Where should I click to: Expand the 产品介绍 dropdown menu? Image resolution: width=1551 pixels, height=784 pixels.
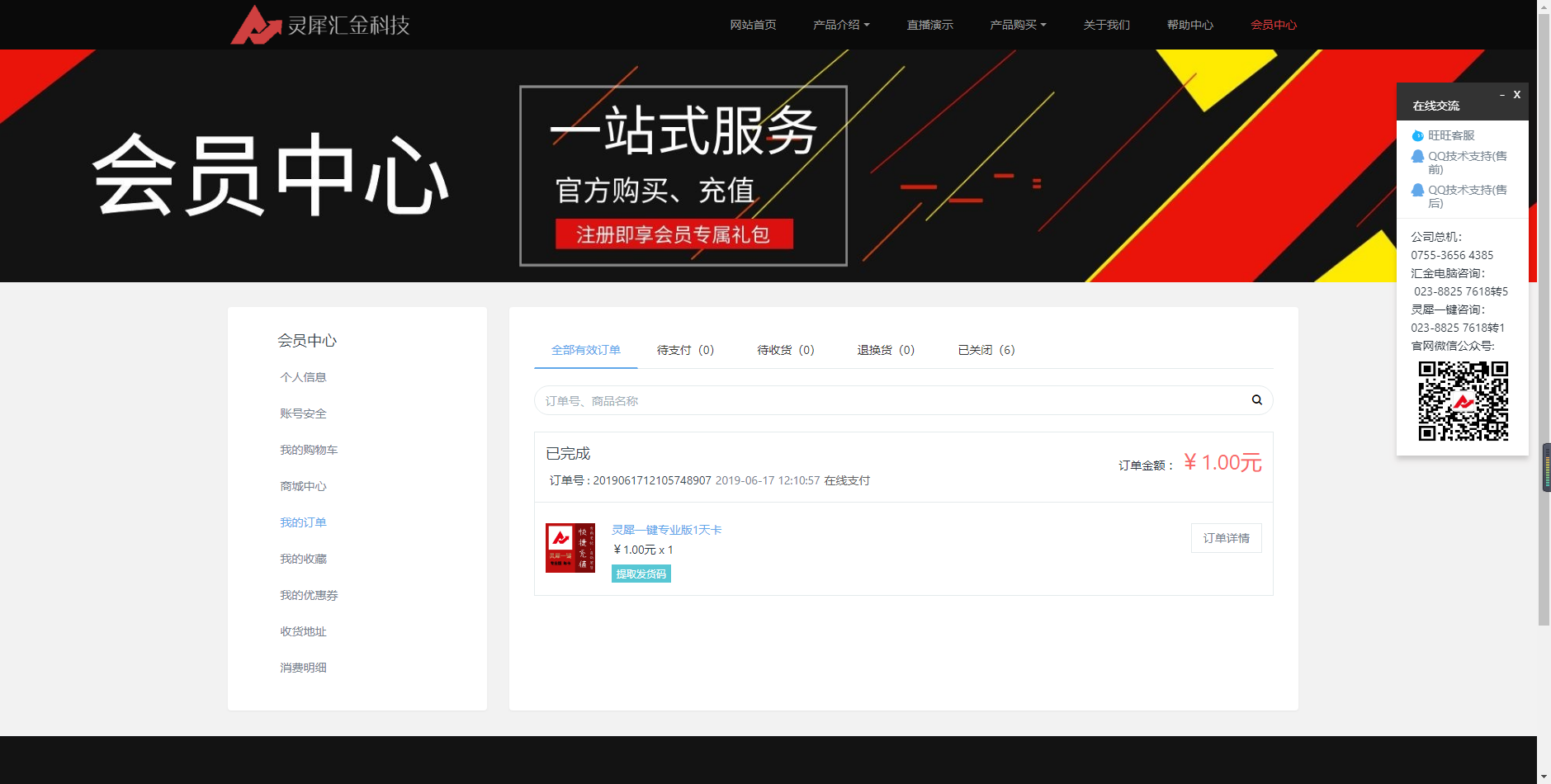[839, 25]
